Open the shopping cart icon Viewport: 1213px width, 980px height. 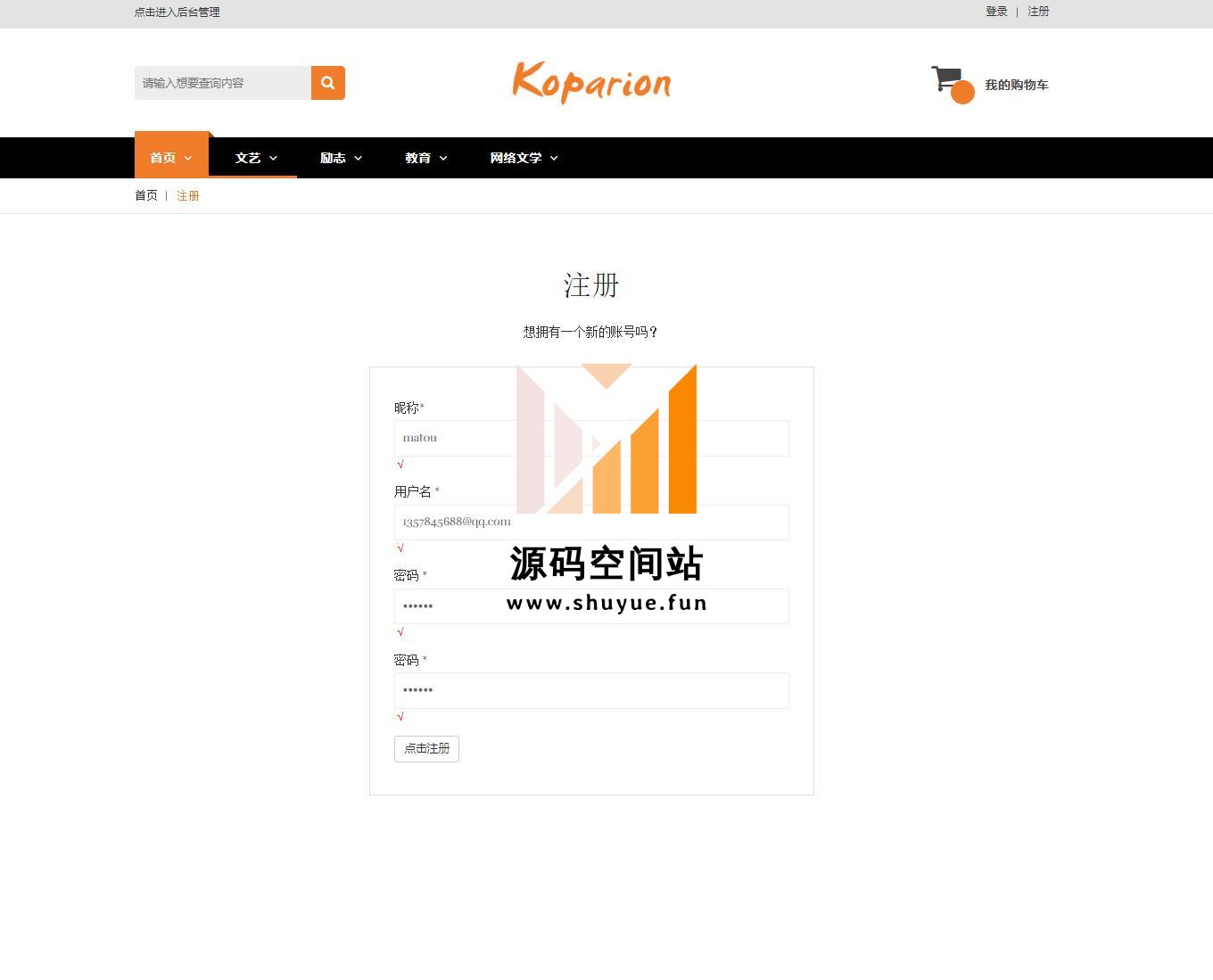point(946,78)
